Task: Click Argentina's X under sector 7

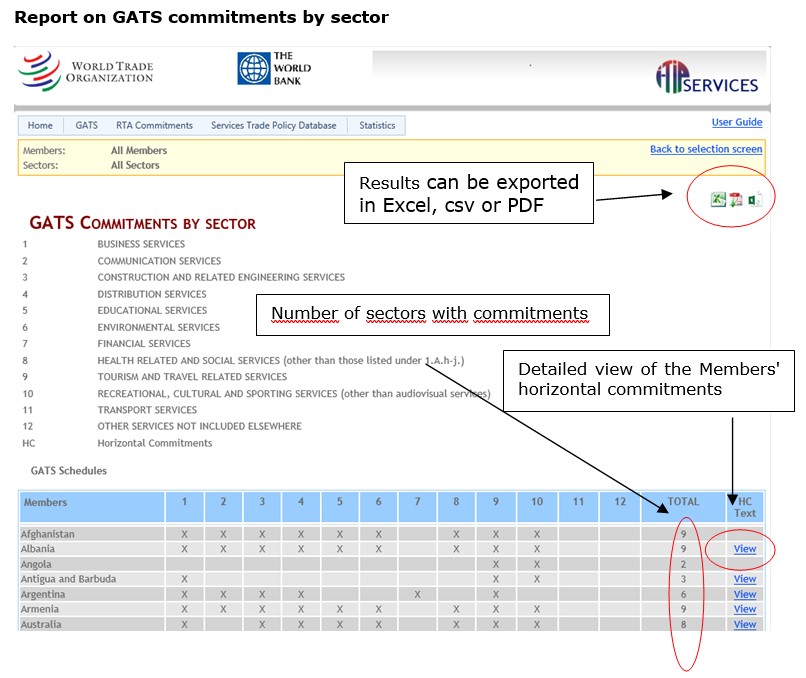Action: [x=417, y=595]
